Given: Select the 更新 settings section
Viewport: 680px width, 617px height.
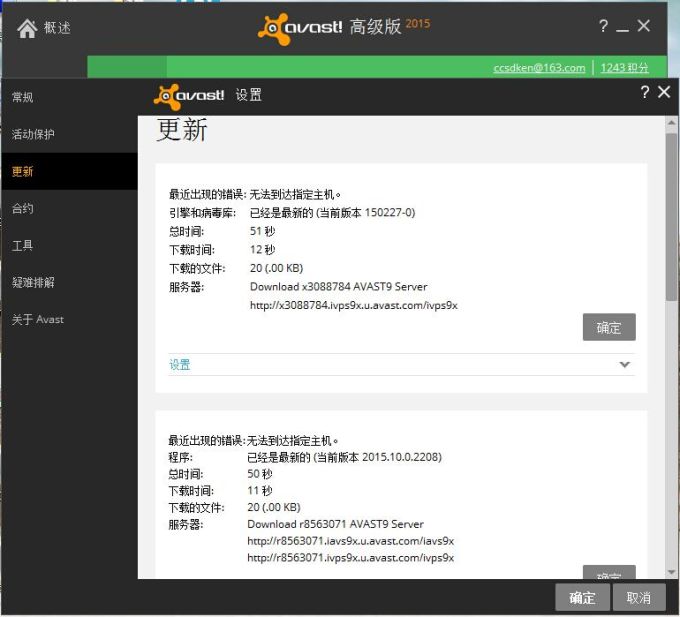Looking at the screenshot, I should [x=69, y=171].
